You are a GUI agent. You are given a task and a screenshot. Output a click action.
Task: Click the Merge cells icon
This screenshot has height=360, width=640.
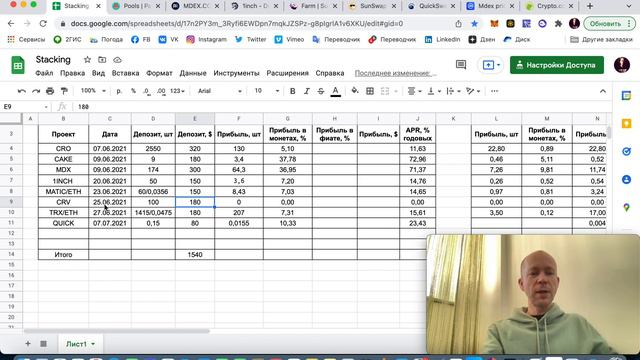coord(385,91)
